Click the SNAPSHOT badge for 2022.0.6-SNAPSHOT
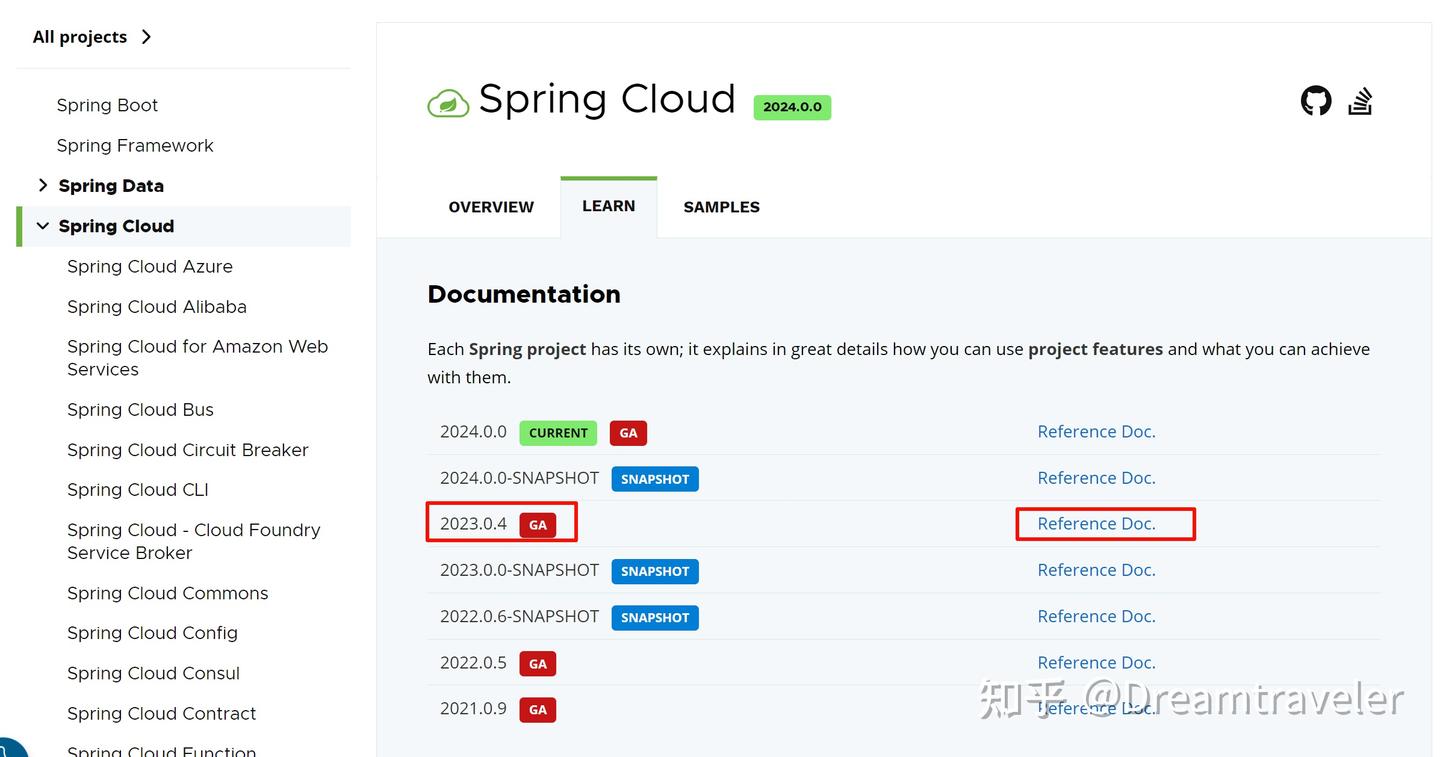This screenshot has width=1440, height=757. [x=655, y=617]
